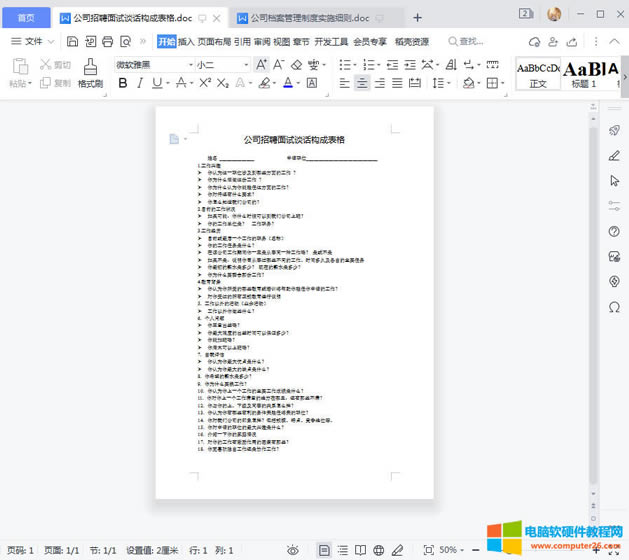Select the arrow selection tool in right sidebar

pos(615,181)
